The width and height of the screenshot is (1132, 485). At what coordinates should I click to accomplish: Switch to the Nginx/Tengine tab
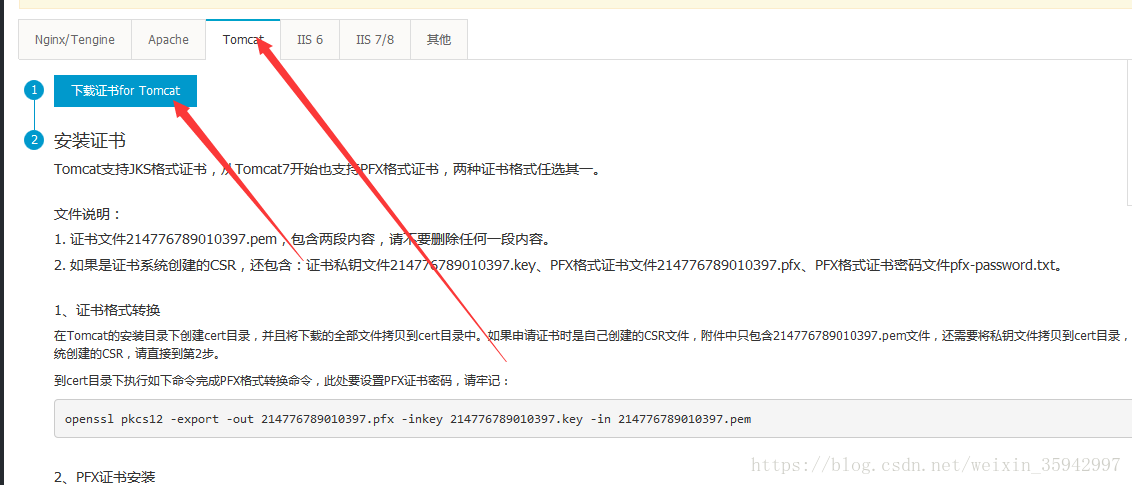75,40
